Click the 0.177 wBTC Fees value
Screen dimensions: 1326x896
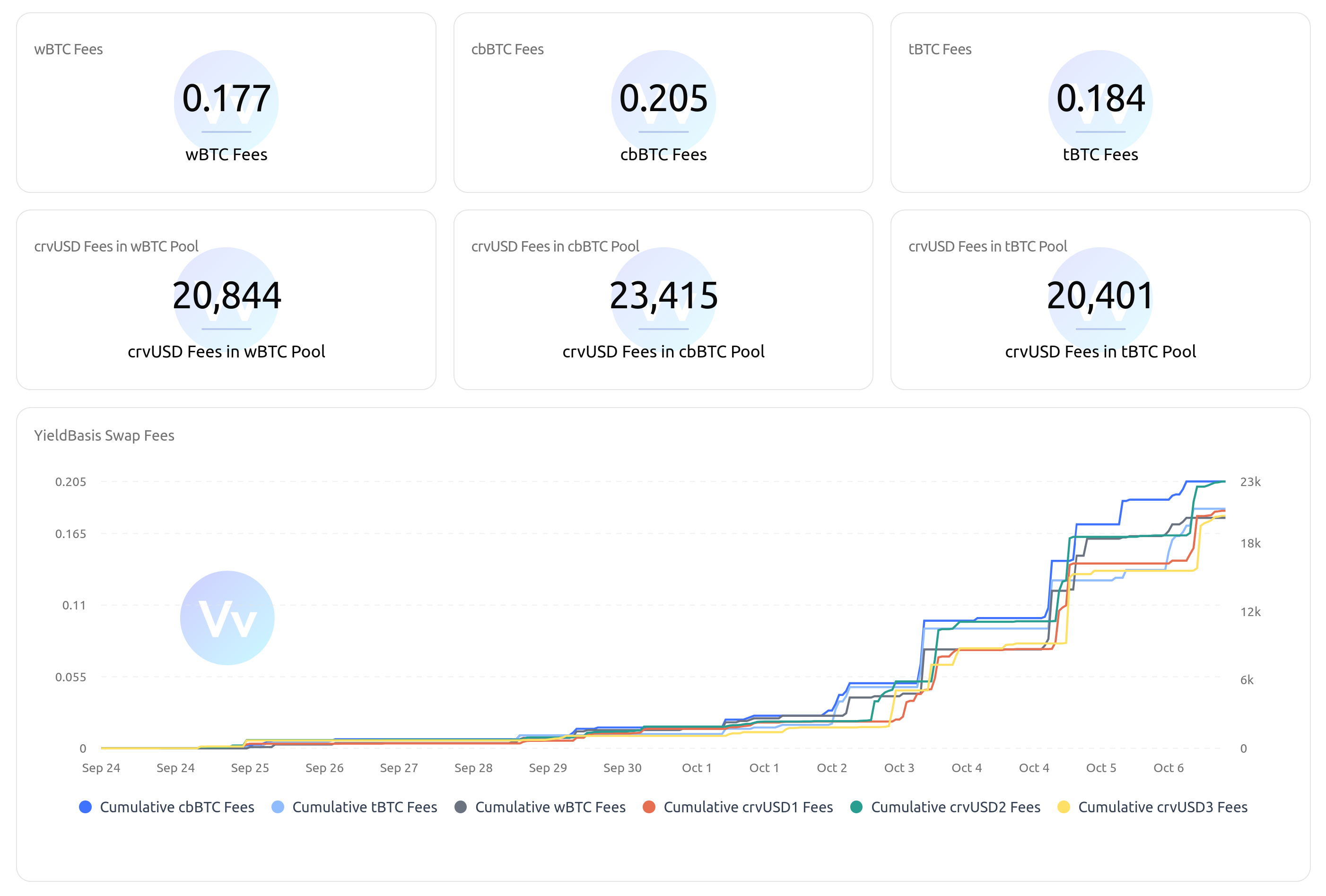tap(227, 98)
